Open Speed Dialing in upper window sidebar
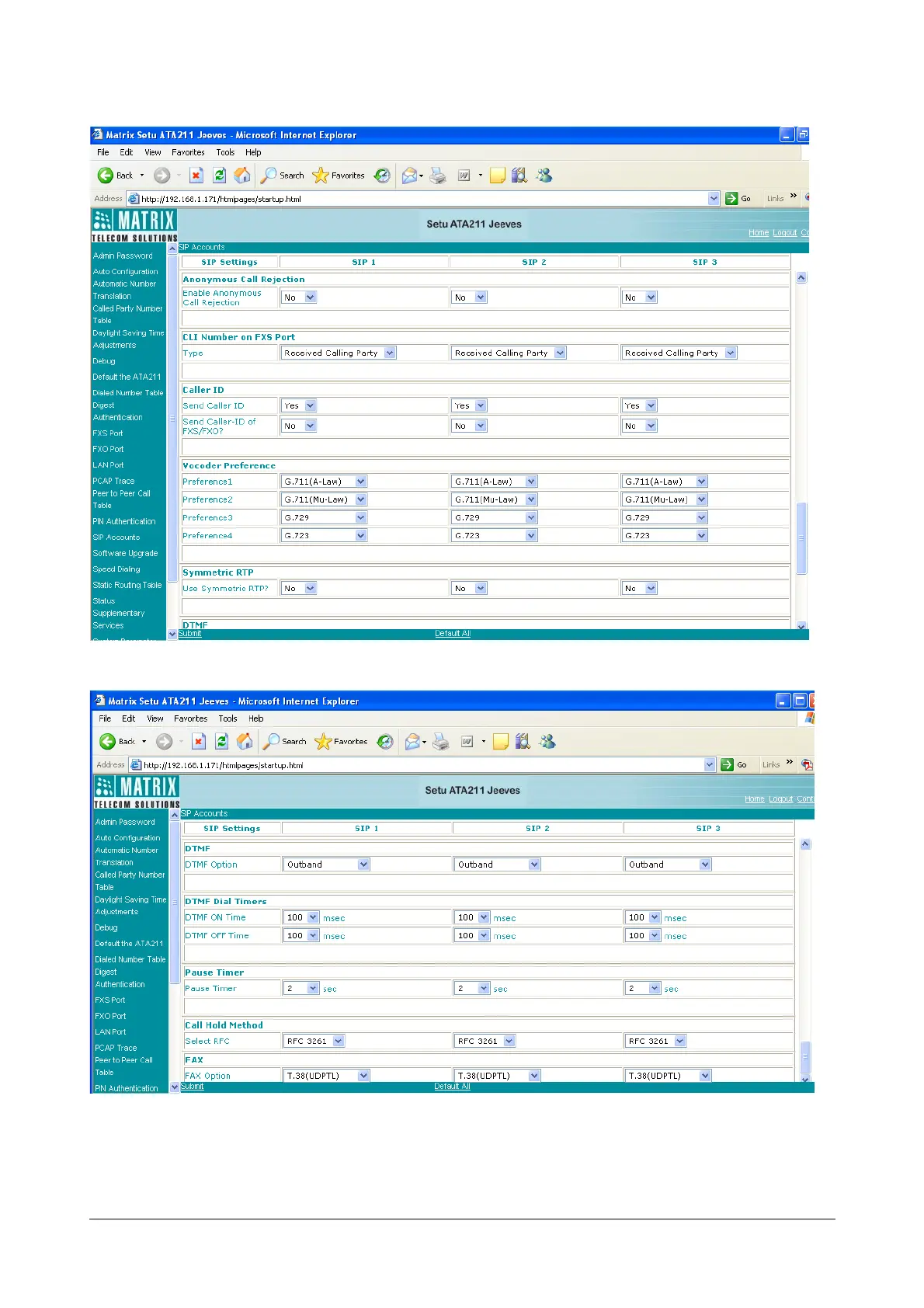The image size is (924, 1308). [x=116, y=569]
